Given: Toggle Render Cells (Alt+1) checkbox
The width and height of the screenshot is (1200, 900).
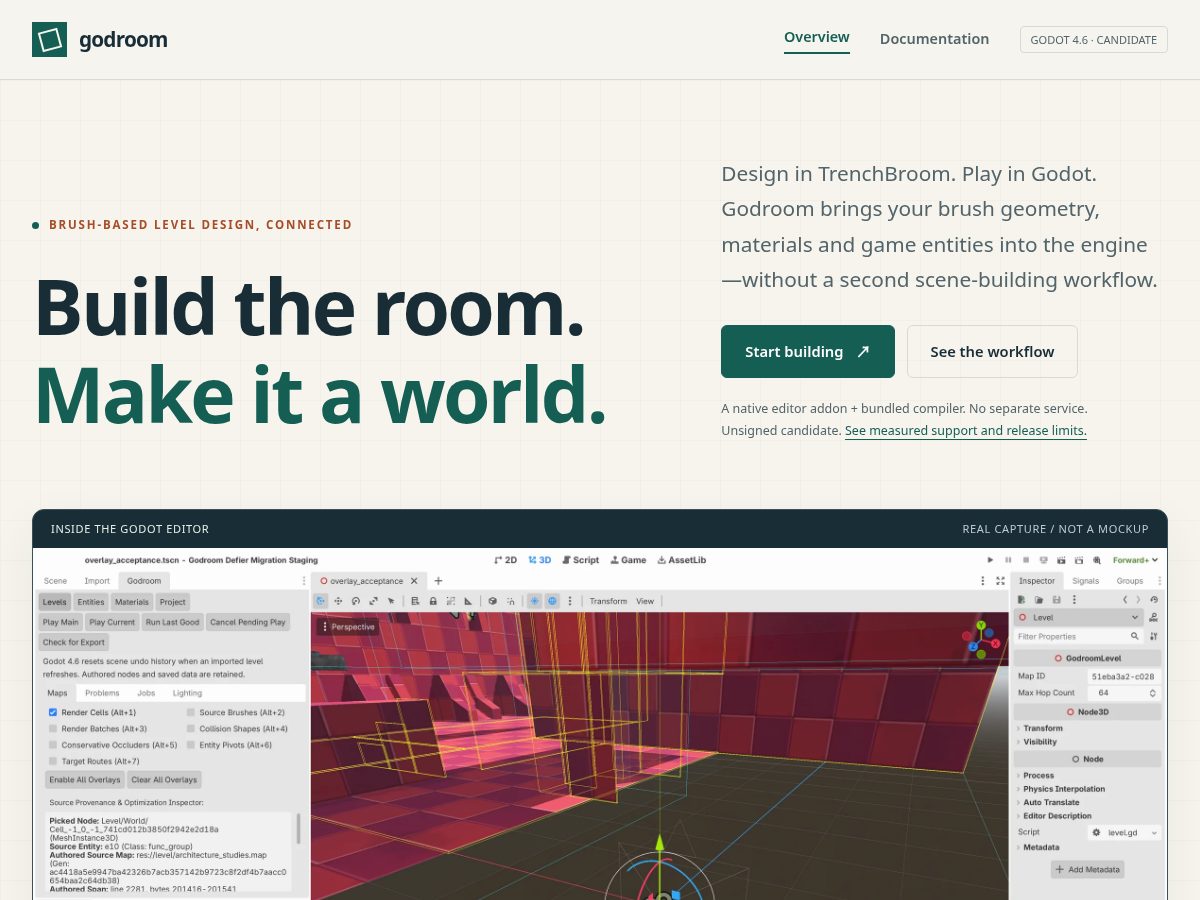Looking at the screenshot, I should tap(53, 712).
